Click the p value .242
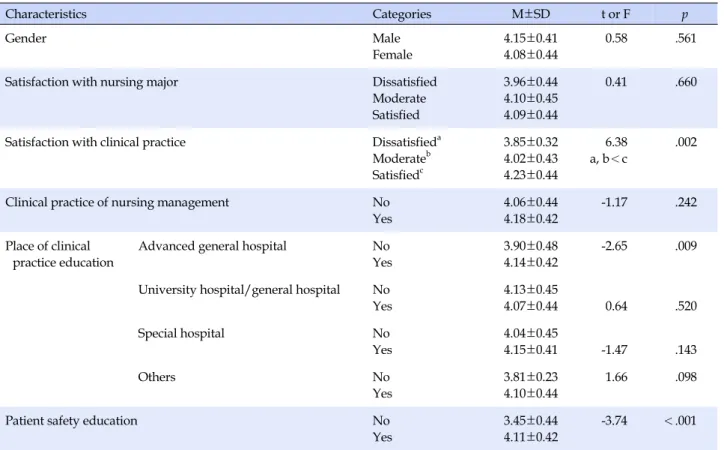This screenshot has height=450, width=724. 686,202
